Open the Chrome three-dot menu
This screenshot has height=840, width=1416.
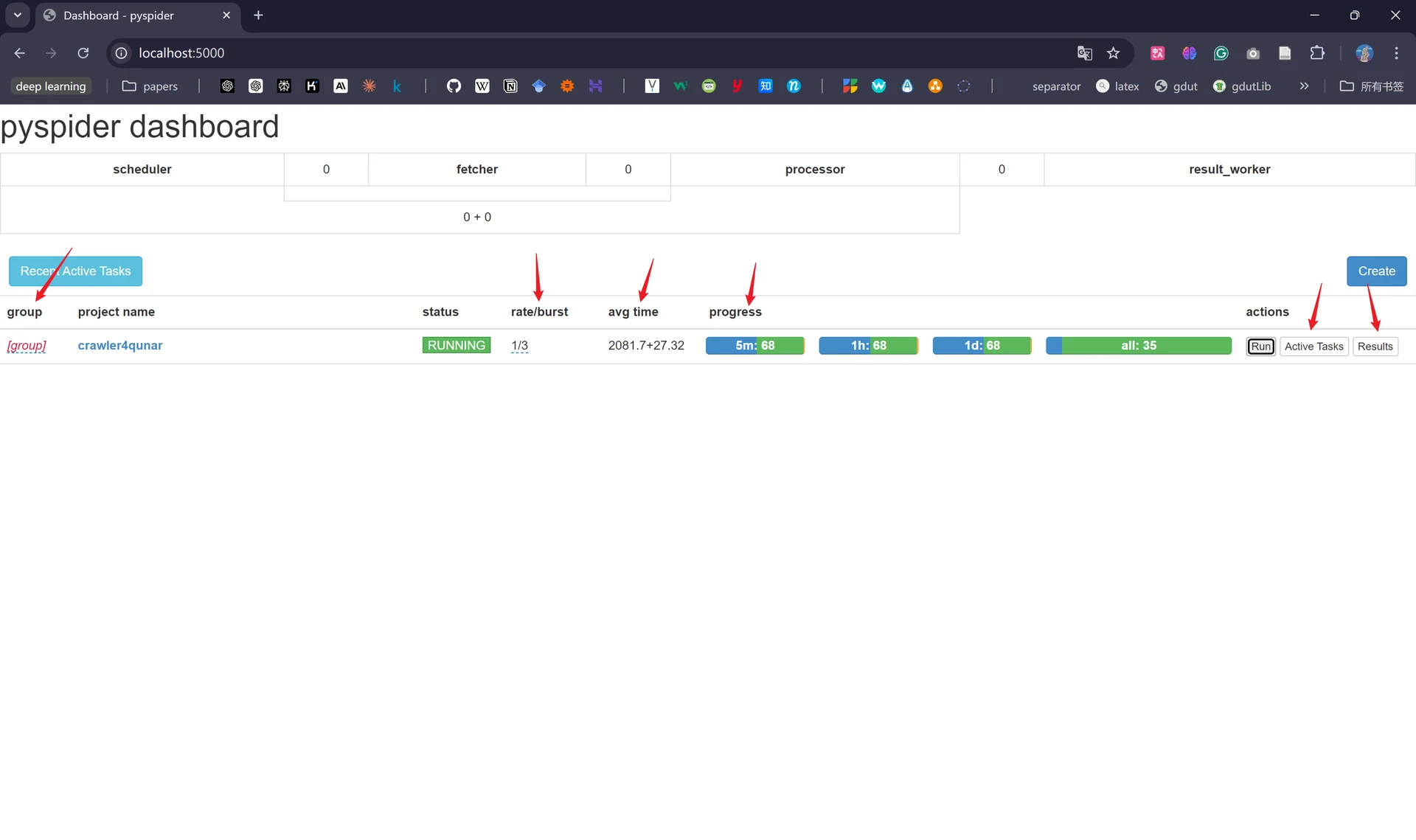click(x=1396, y=53)
